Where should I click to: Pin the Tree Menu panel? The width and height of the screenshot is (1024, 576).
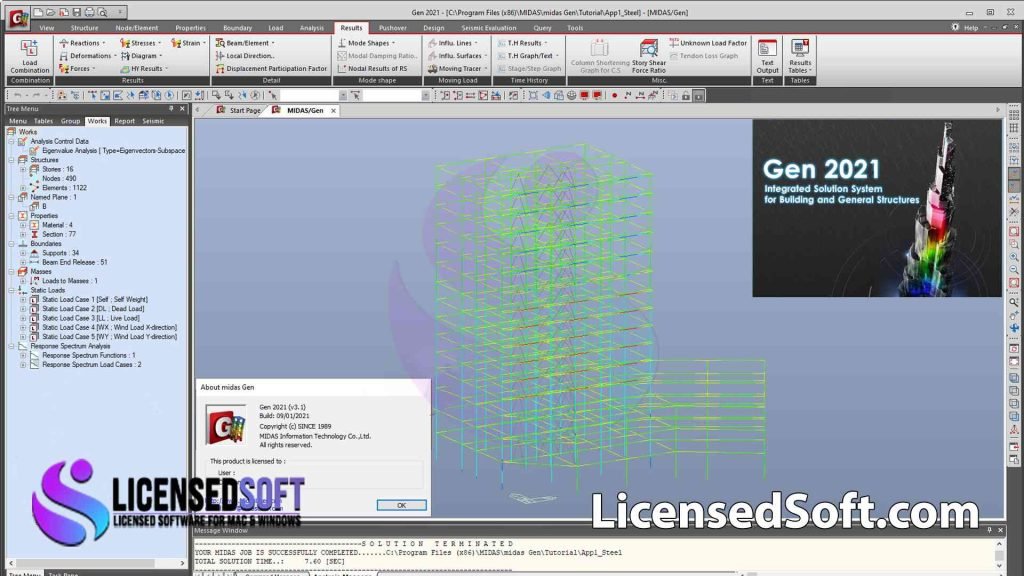[172, 109]
